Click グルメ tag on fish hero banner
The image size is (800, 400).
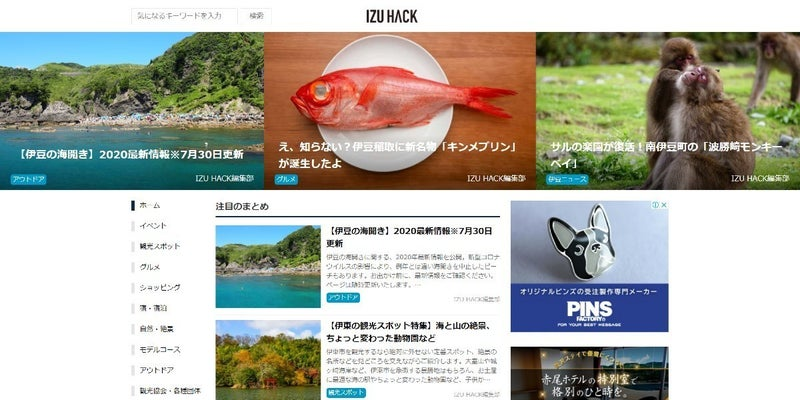[286, 180]
